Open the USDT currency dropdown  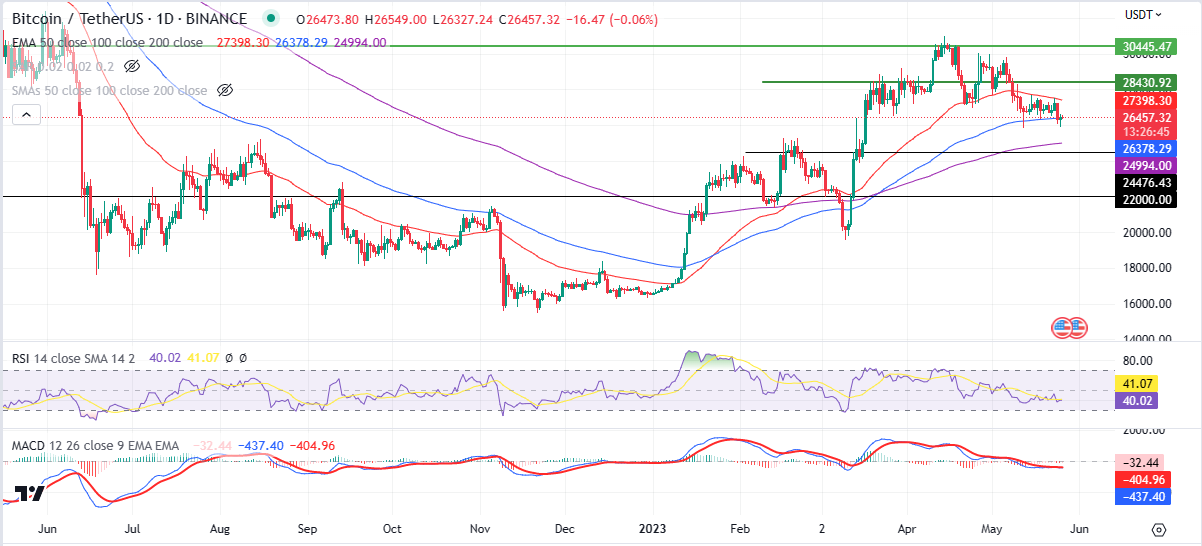coord(1144,14)
